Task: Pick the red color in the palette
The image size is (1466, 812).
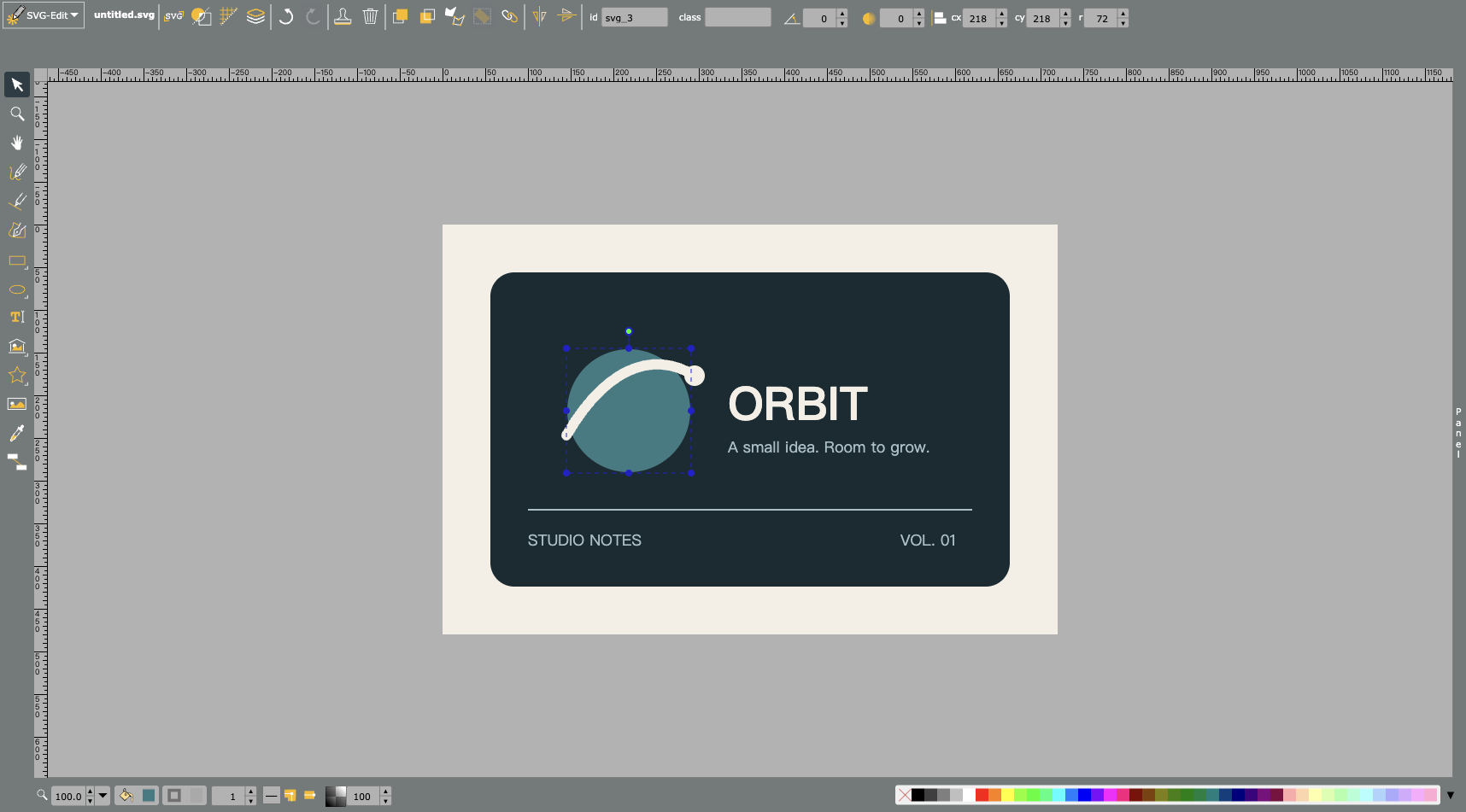Action: 982,795
